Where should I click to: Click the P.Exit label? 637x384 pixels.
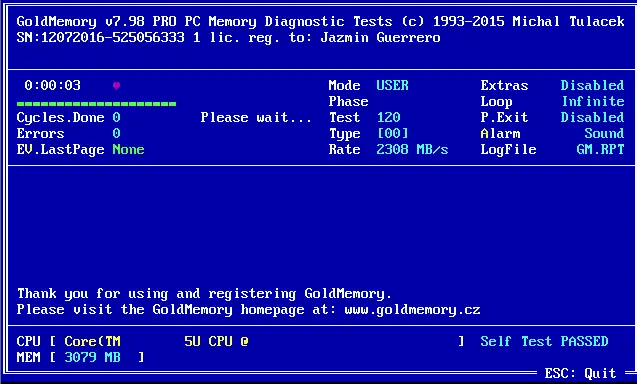[x=505, y=117]
